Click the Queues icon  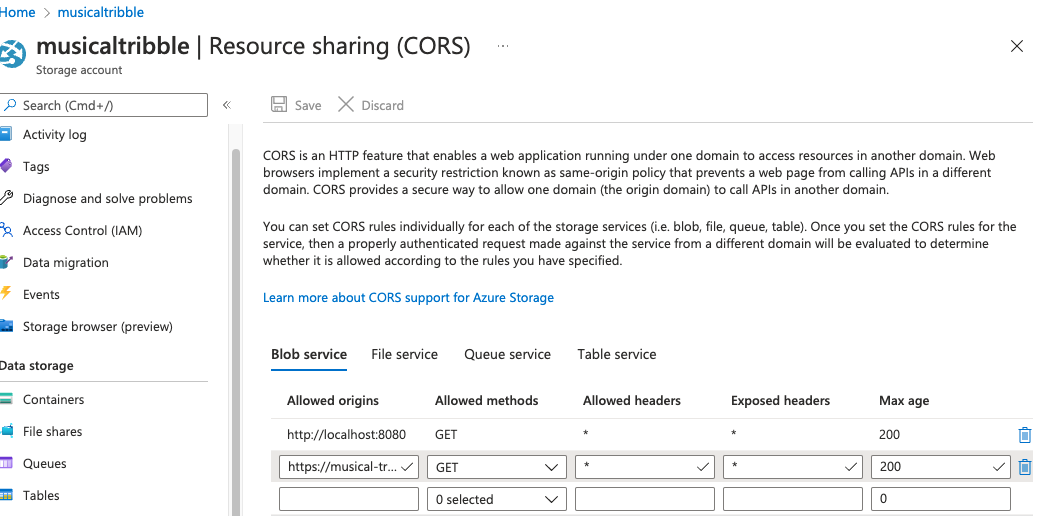(5, 463)
